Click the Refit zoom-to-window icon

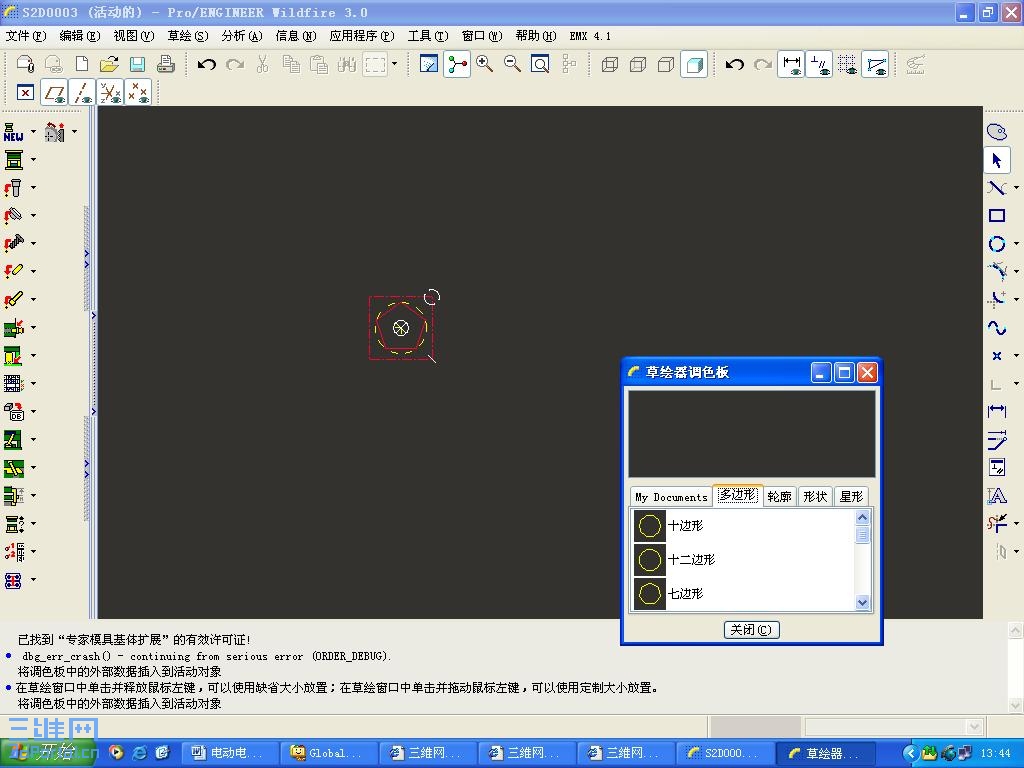coord(540,64)
